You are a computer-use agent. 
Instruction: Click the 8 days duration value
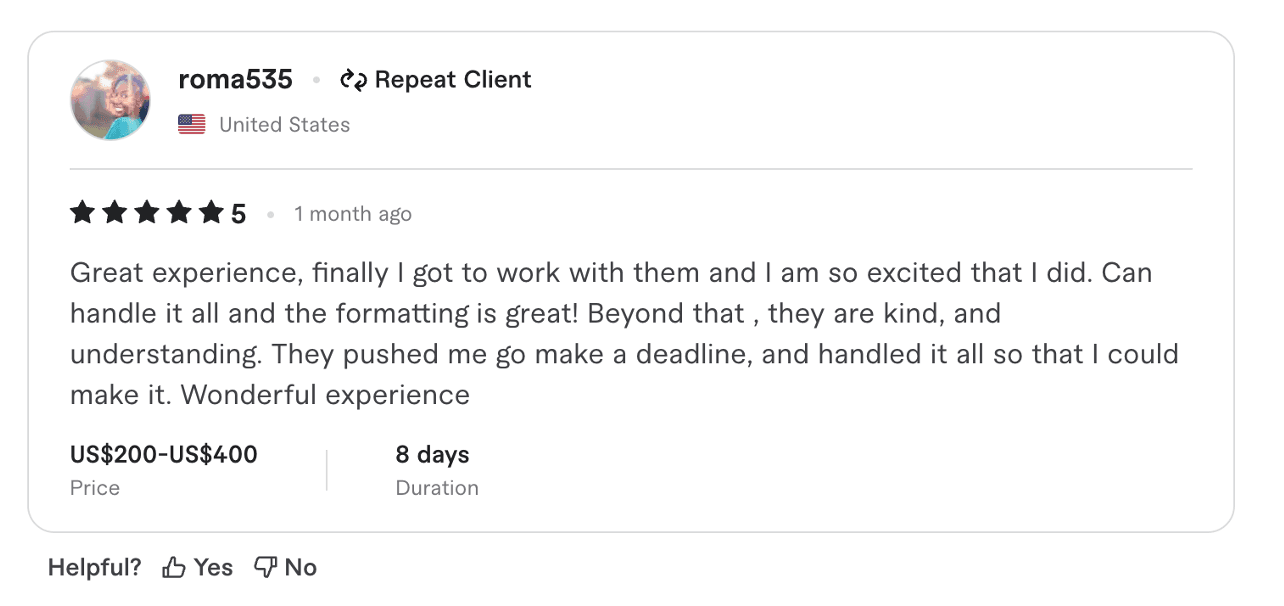[432, 454]
